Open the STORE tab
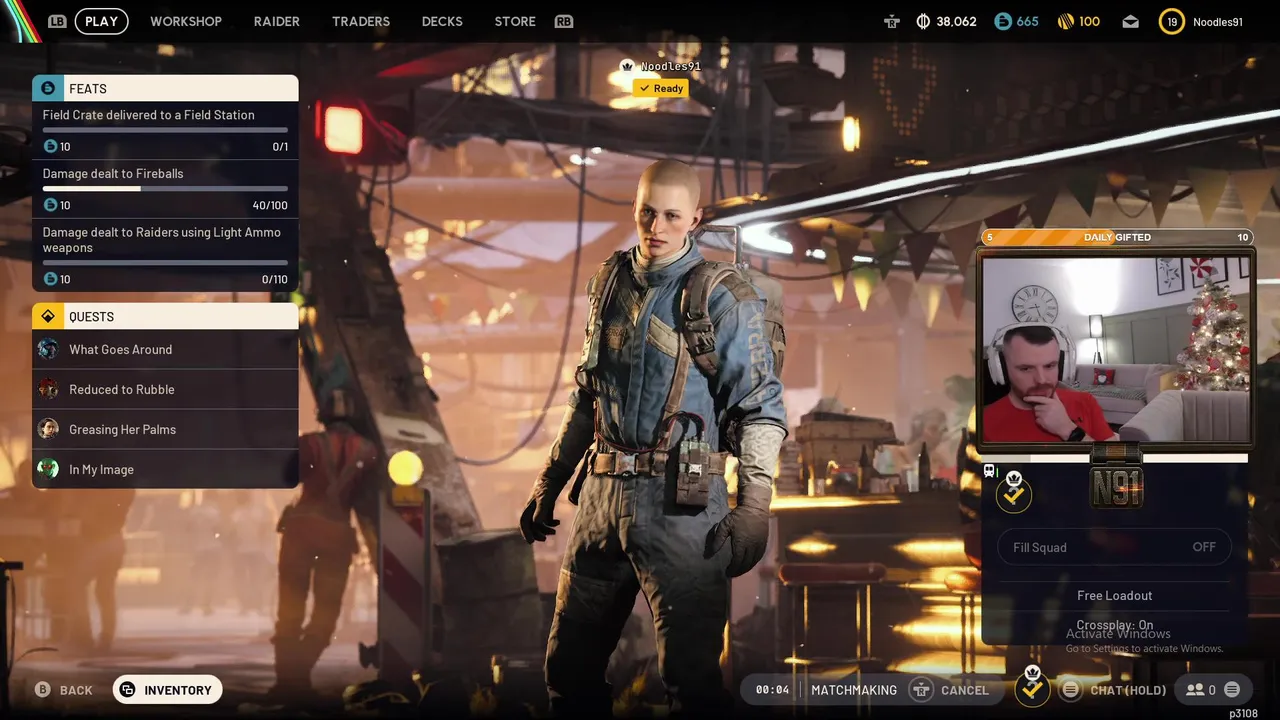 515,21
